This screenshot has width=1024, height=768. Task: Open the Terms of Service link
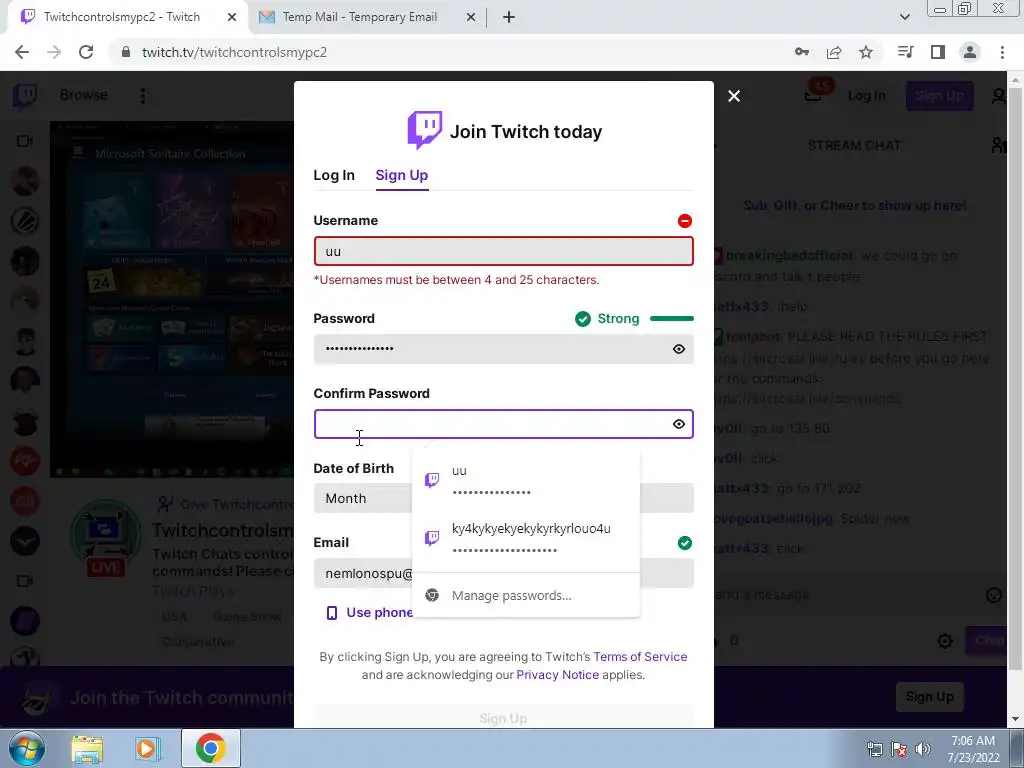[640, 657]
